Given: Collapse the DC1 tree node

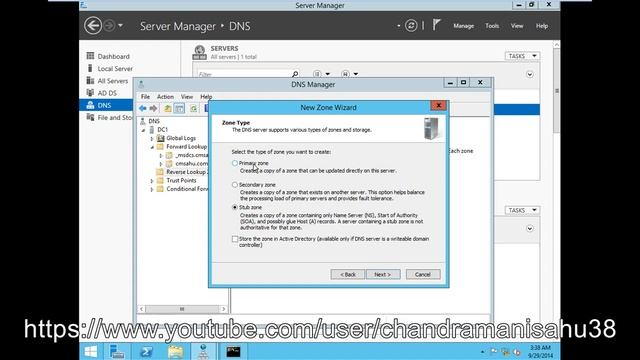Looking at the screenshot, I should [144, 130].
